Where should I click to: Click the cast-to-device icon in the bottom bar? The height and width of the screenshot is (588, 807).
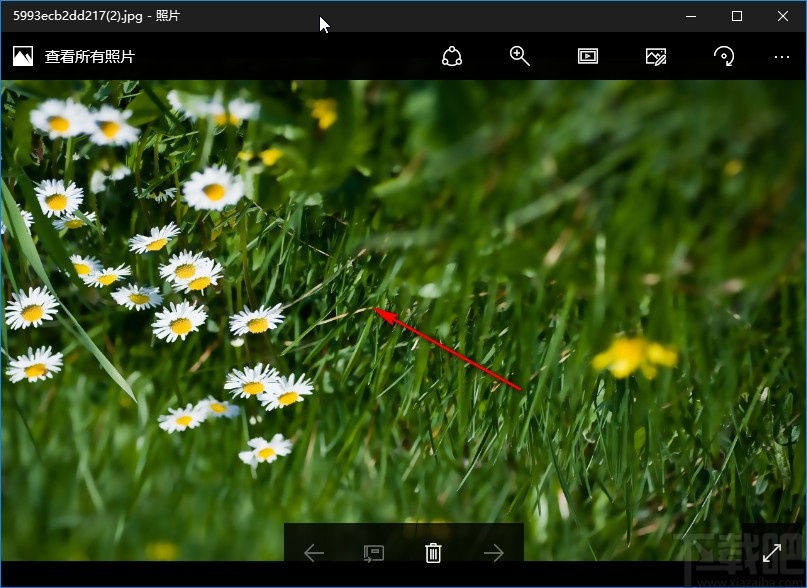click(x=374, y=554)
